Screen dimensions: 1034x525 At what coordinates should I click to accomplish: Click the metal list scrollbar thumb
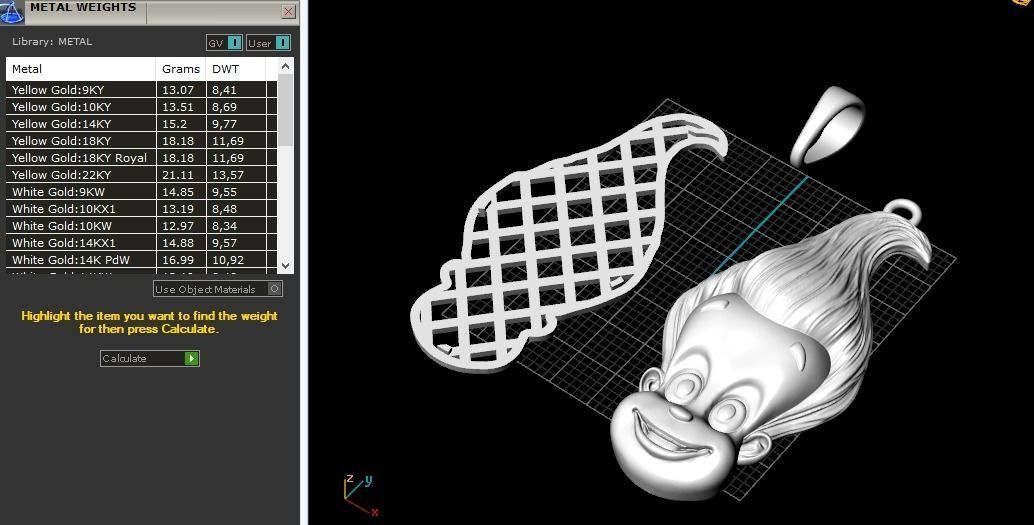pyautogui.click(x=285, y=109)
